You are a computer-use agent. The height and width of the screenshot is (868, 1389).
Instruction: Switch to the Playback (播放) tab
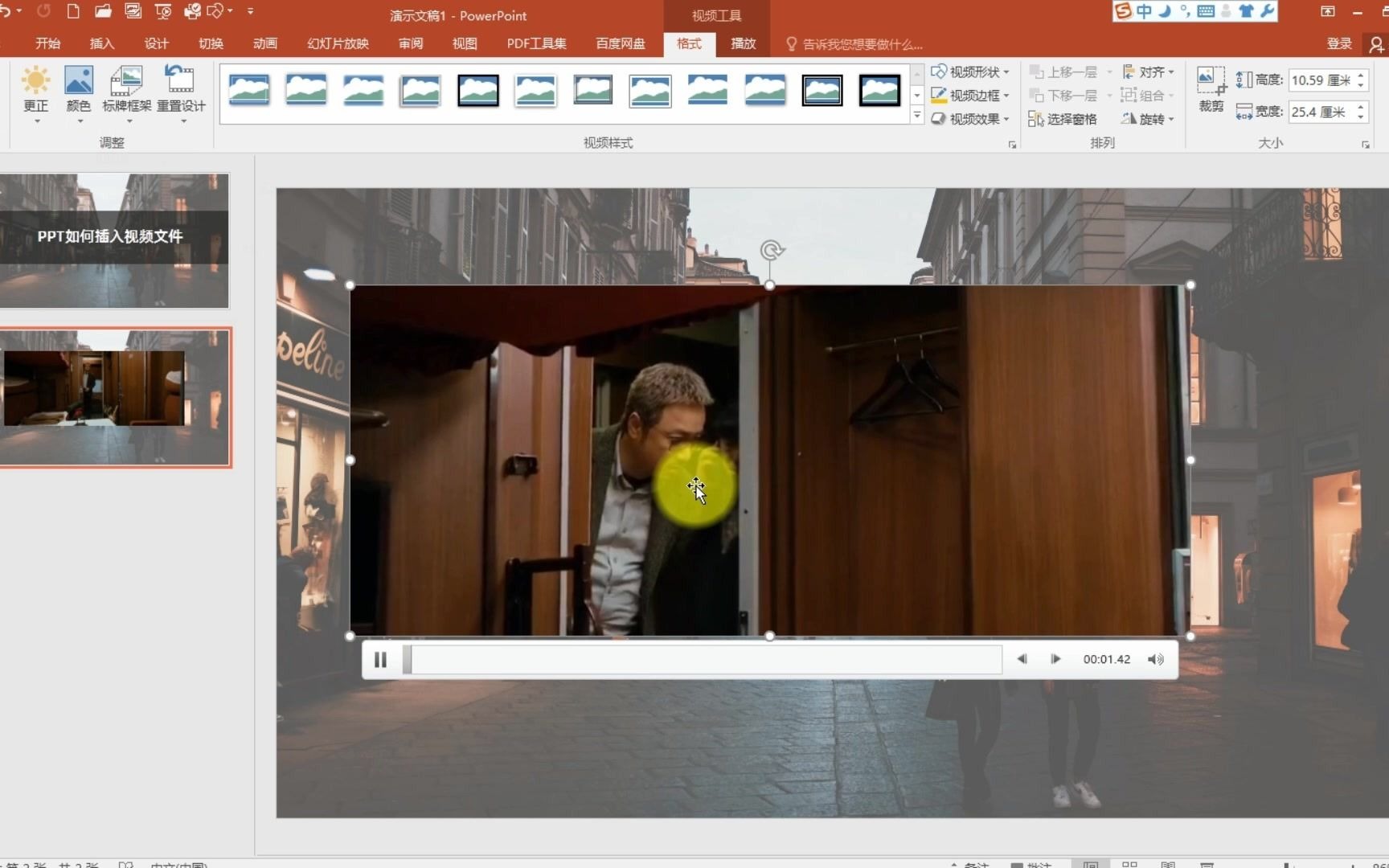coord(744,43)
